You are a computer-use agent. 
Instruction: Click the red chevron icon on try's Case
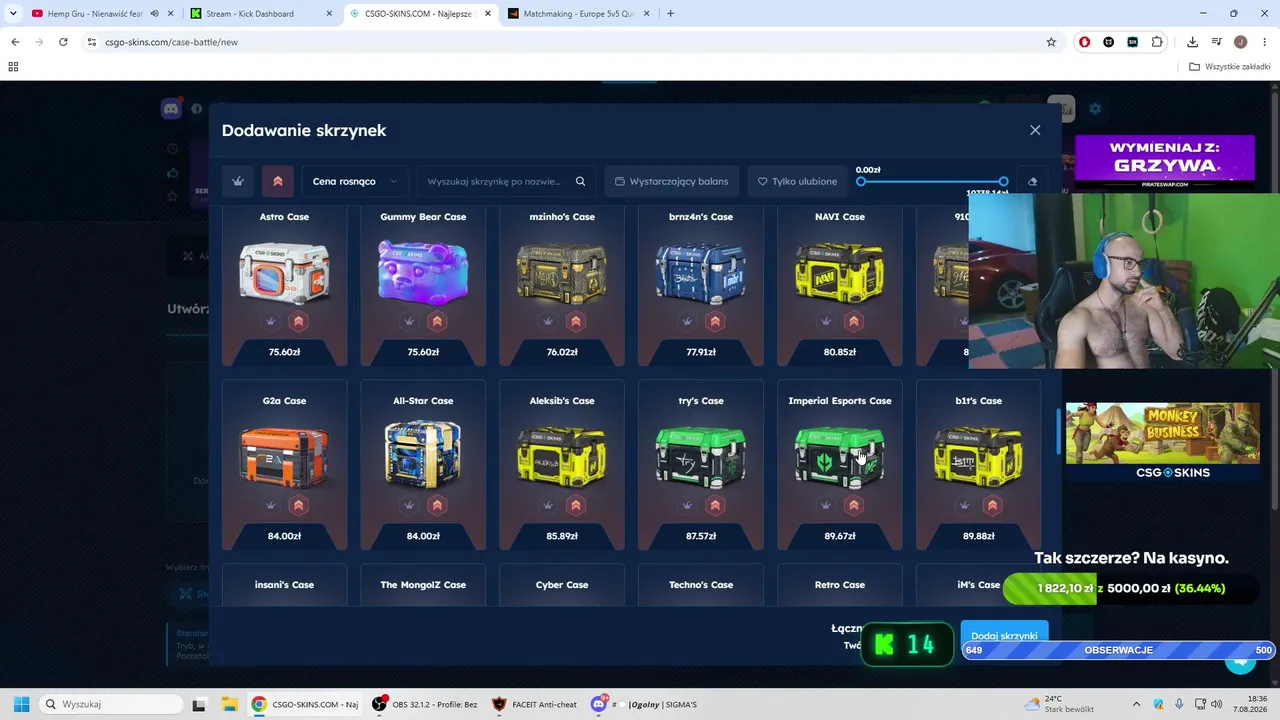tap(715, 505)
